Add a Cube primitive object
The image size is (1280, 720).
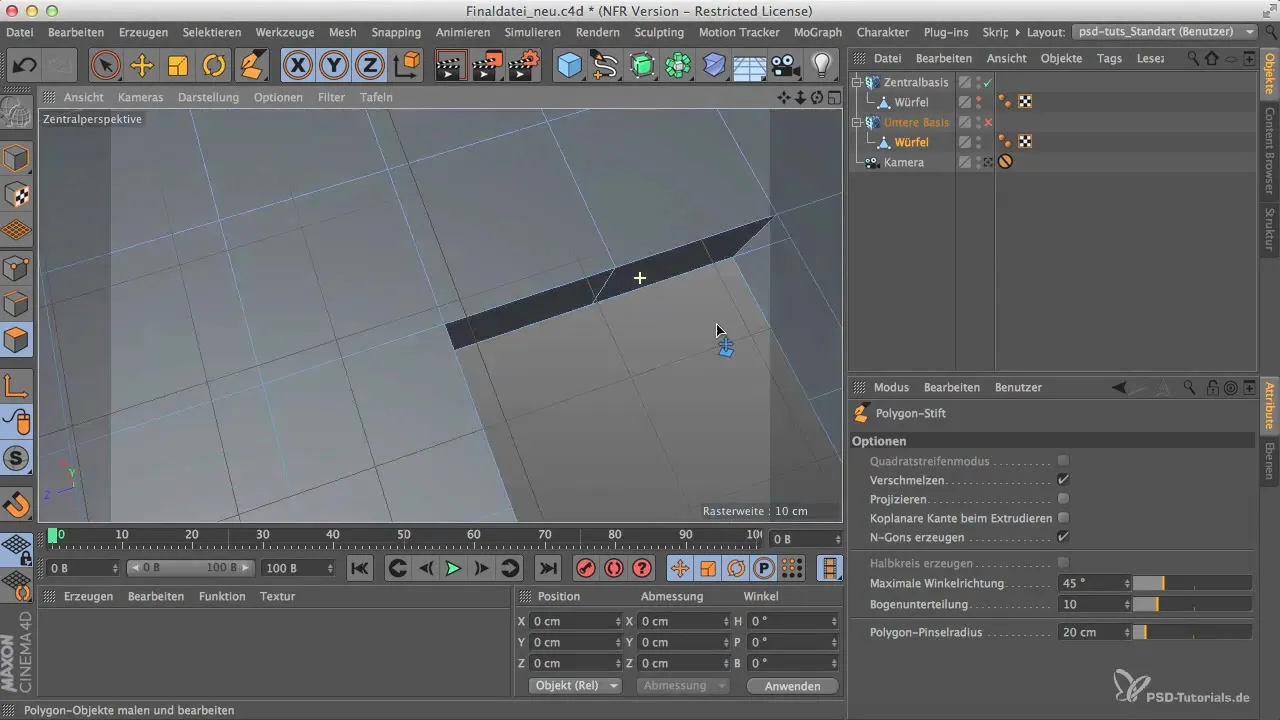pos(569,66)
